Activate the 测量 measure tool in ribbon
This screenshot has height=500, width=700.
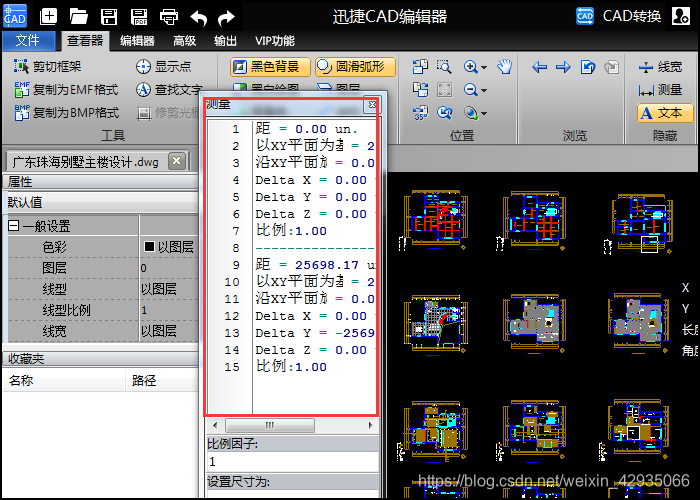(x=660, y=90)
